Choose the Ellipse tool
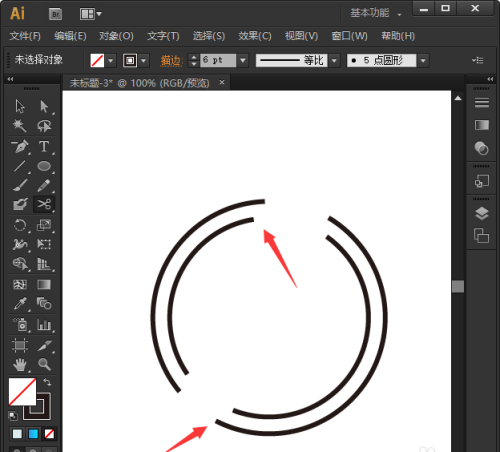Image resolution: width=500 pixels, height=452 pixels. pyautogui.click(x=44, y=166)
